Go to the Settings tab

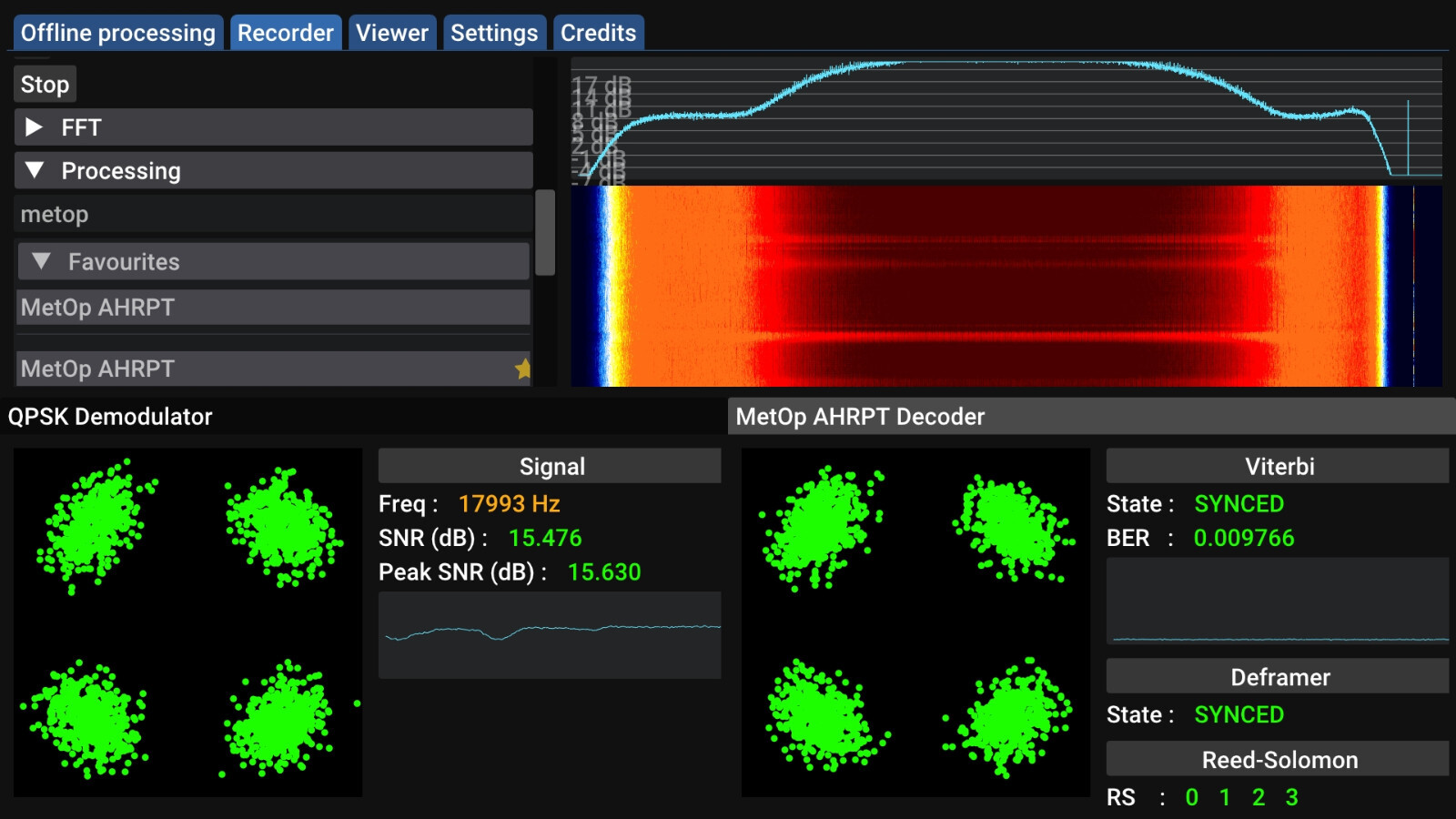(494, 33)
